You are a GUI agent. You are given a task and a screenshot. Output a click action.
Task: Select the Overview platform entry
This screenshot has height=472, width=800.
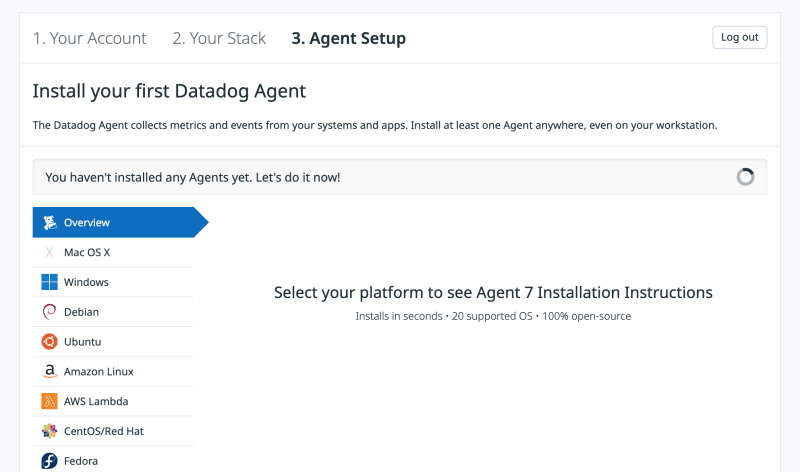(x=120, y=222)
